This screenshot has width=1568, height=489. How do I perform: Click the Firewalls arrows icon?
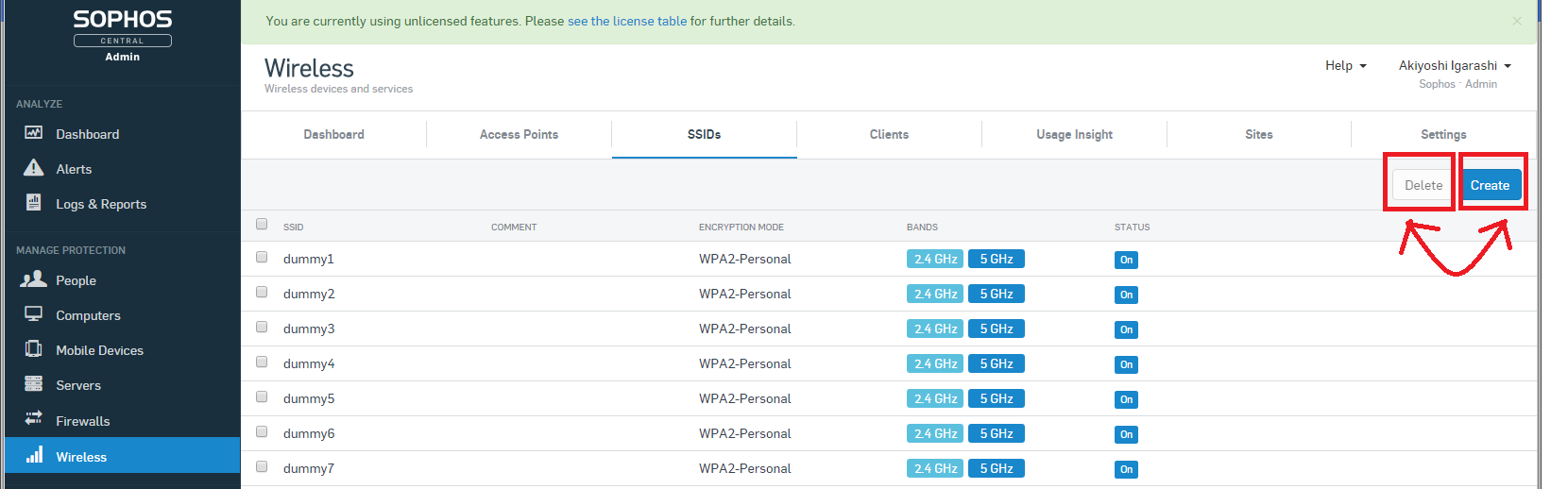(34, 418)
